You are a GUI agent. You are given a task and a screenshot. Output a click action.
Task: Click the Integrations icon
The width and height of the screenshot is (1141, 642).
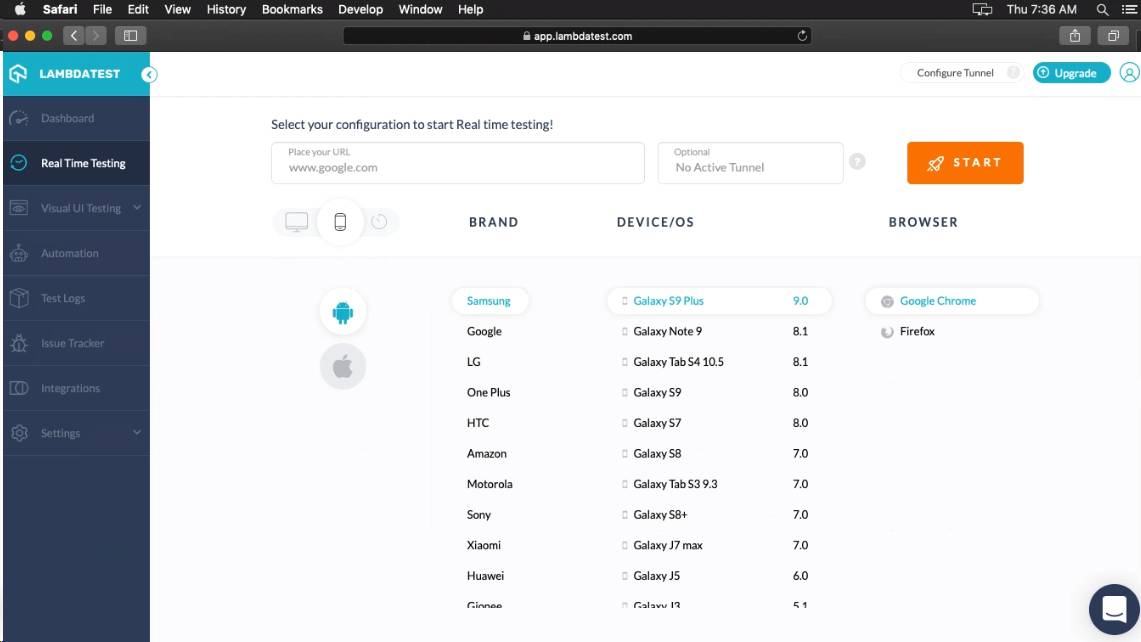coord(19,388)
